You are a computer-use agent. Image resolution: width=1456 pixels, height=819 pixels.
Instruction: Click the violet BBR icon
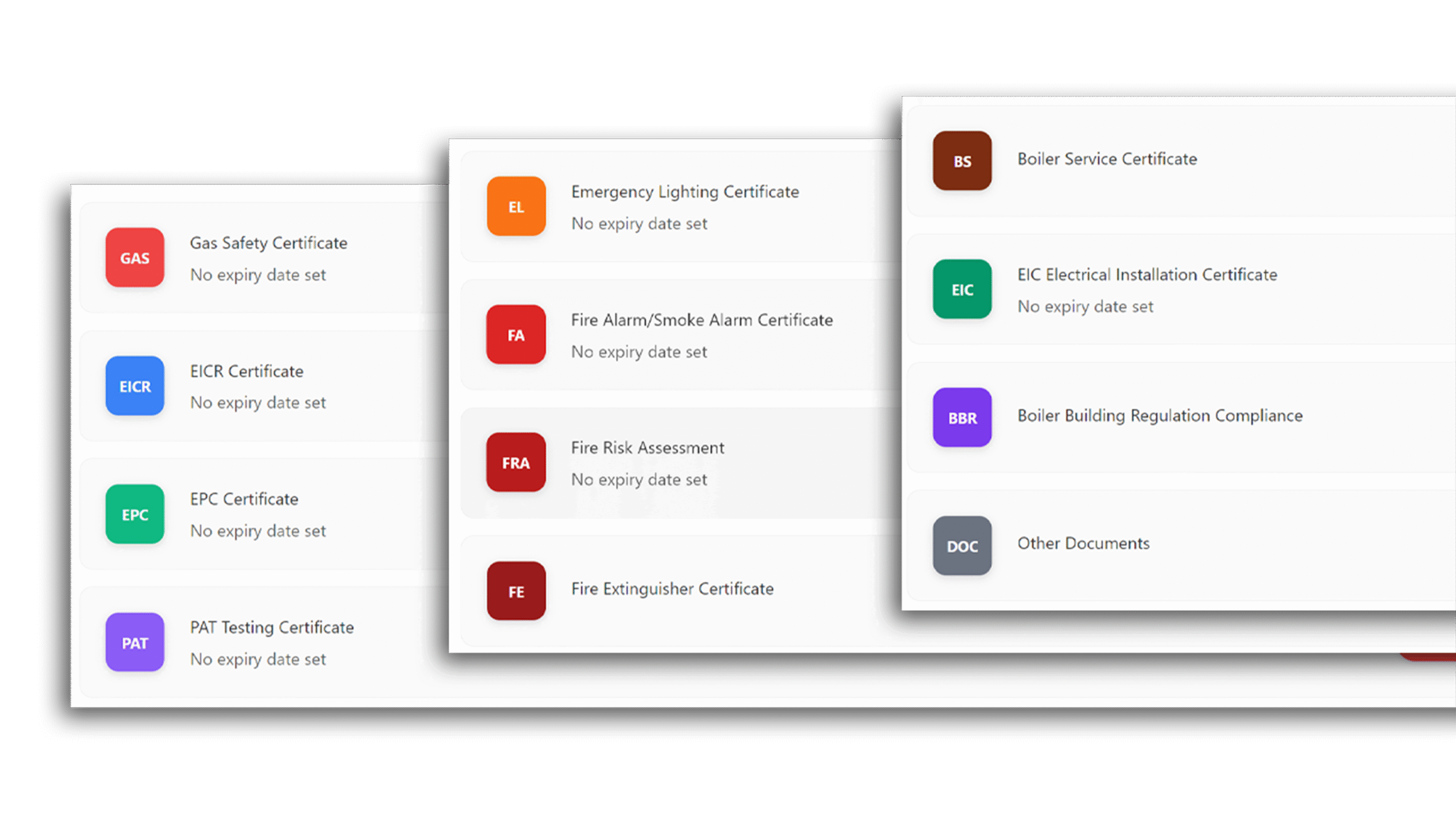click(x=962, y=417)
